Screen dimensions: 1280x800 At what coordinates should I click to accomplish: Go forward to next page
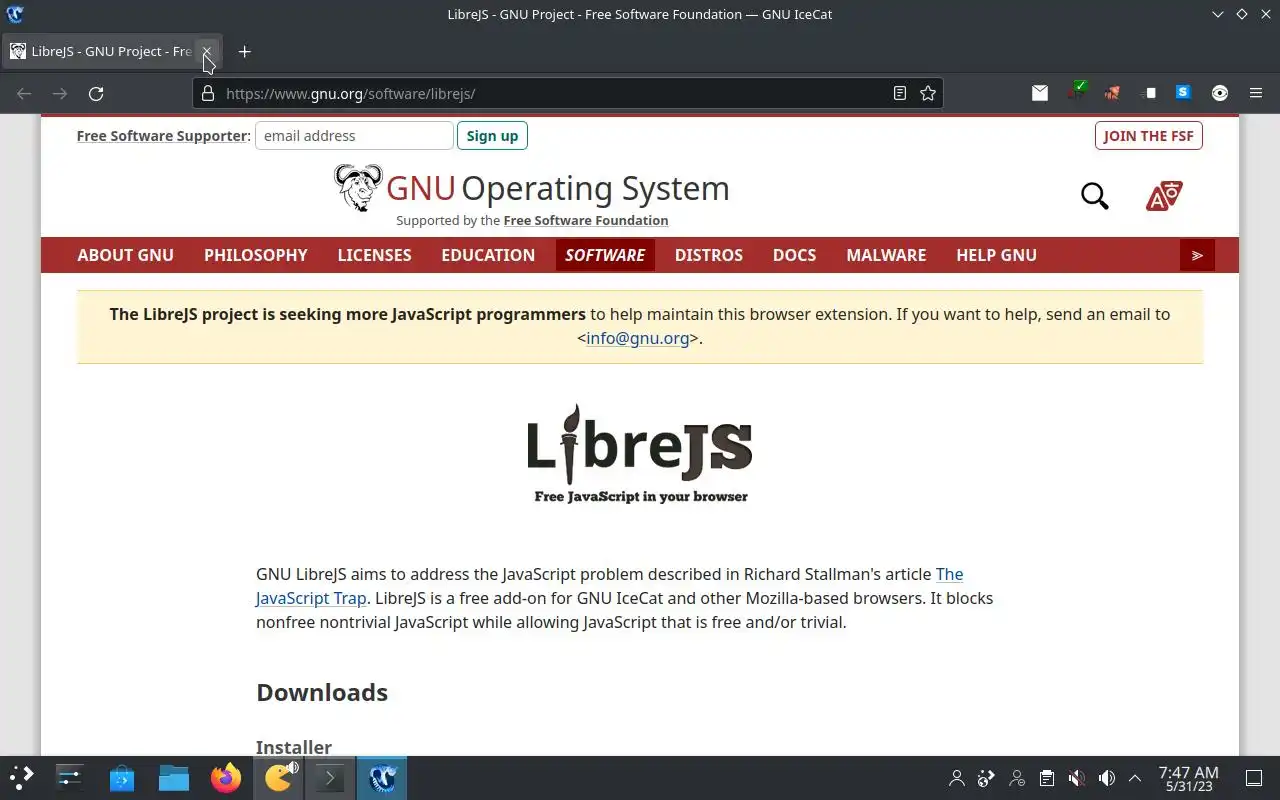pos(60,93)
